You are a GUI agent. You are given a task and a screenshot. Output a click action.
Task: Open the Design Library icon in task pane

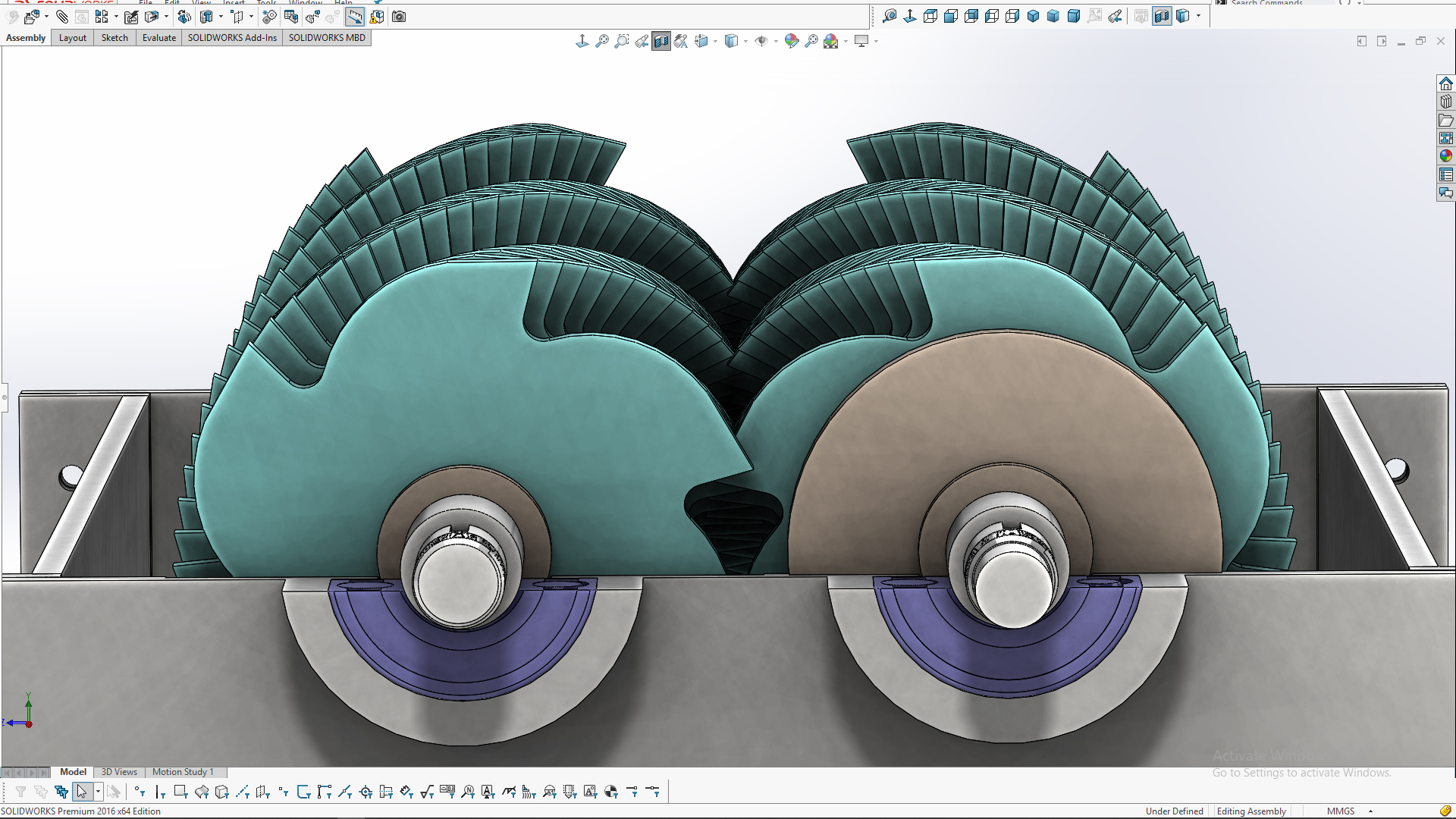(1446, 102)
